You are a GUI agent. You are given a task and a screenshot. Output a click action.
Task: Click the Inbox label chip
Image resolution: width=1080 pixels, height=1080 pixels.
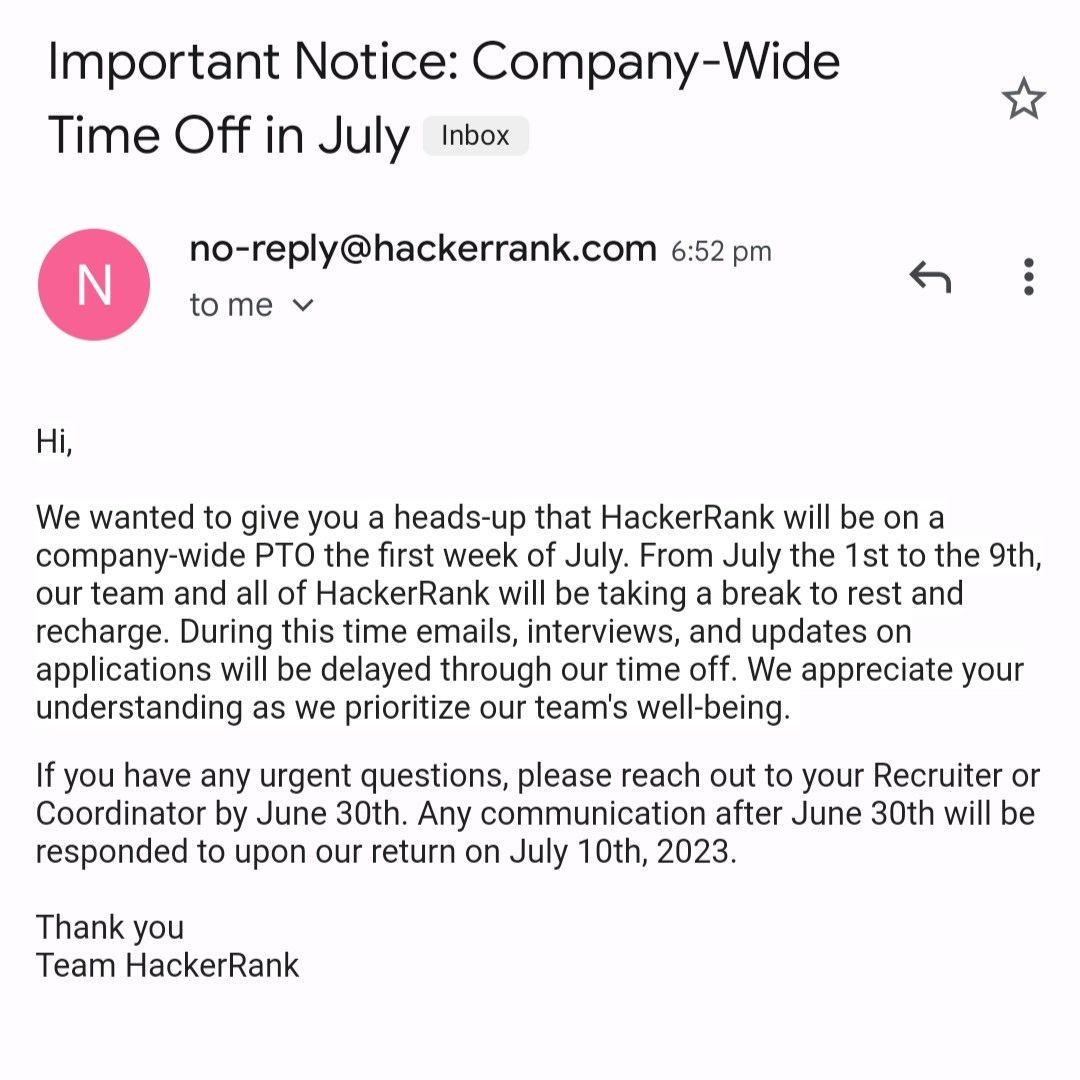(x=475, y=135)
